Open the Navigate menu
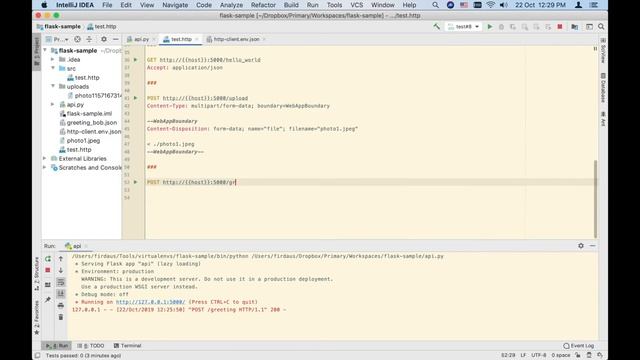 coord(175,5)
